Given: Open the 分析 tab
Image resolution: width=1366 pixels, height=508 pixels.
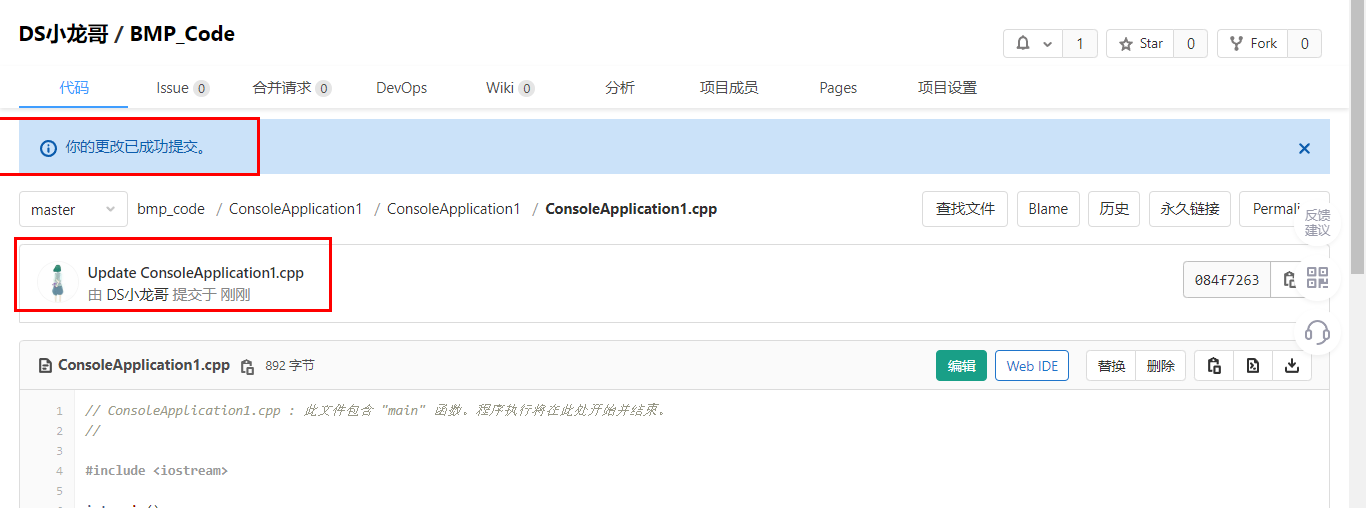Looking at the screenshot, I should click(x=620, y=88).
